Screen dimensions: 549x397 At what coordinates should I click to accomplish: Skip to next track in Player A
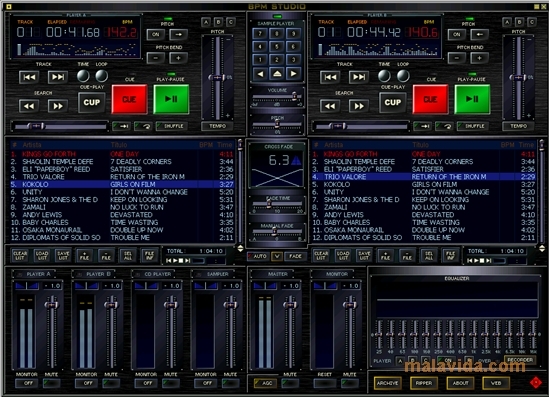point(58,77)
